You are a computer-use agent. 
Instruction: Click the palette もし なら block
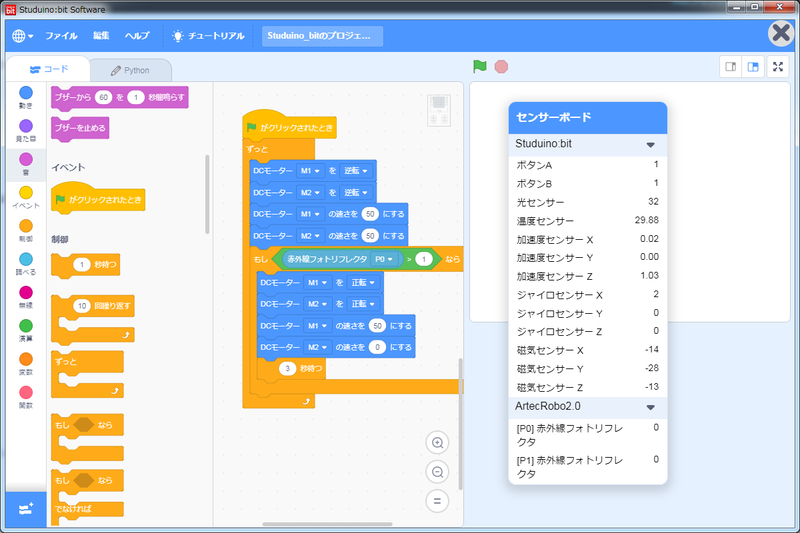87,438
